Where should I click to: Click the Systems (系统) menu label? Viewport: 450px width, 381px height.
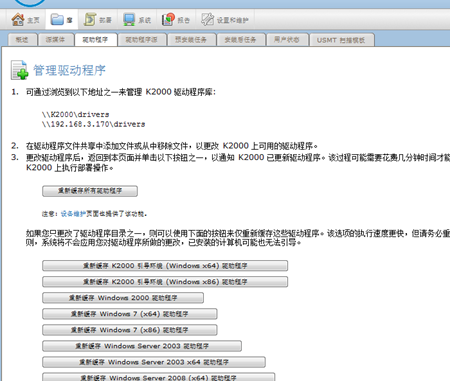pos(145,20)
